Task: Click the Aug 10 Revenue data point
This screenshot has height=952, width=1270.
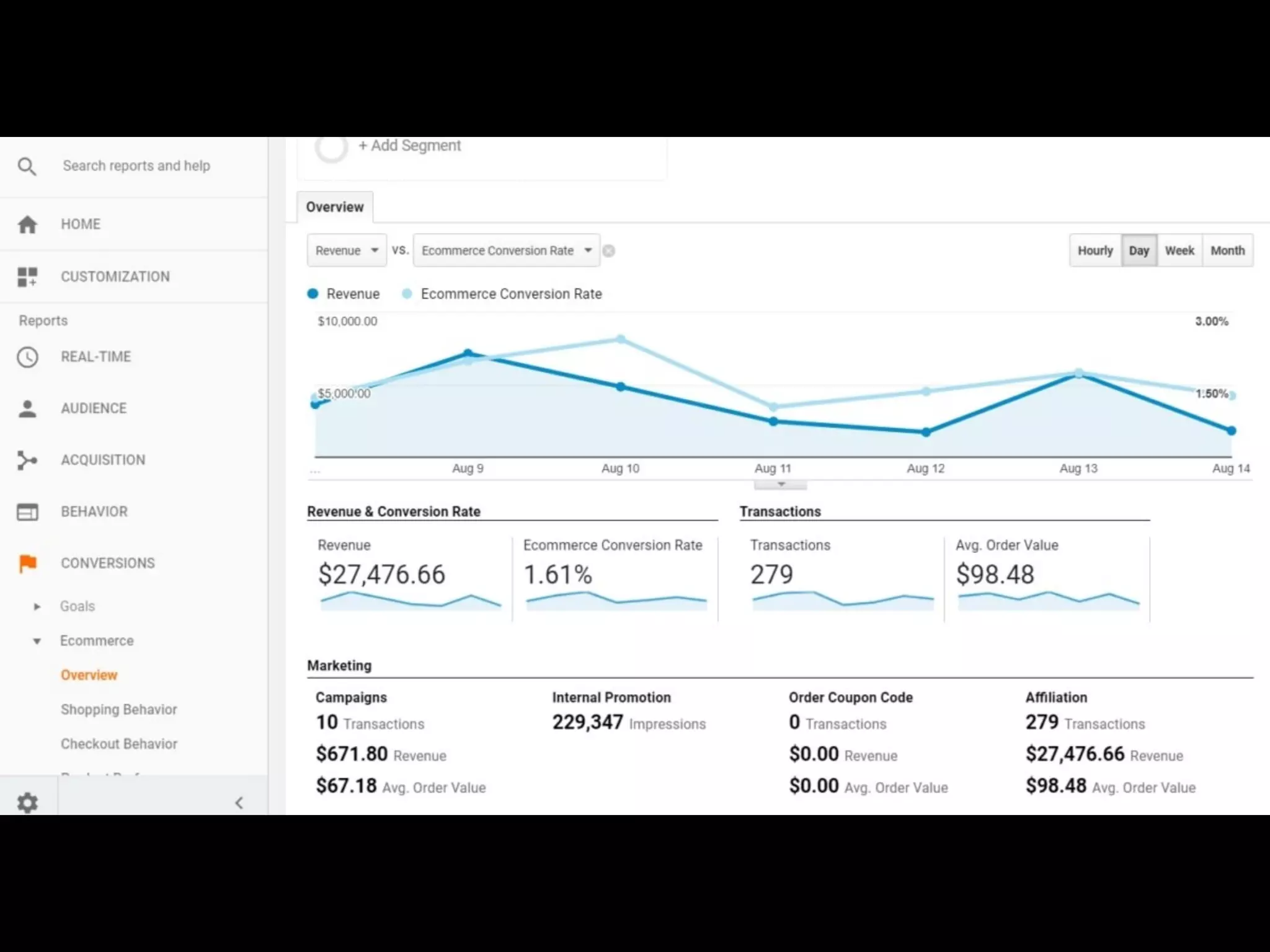Action: point(621,387)
